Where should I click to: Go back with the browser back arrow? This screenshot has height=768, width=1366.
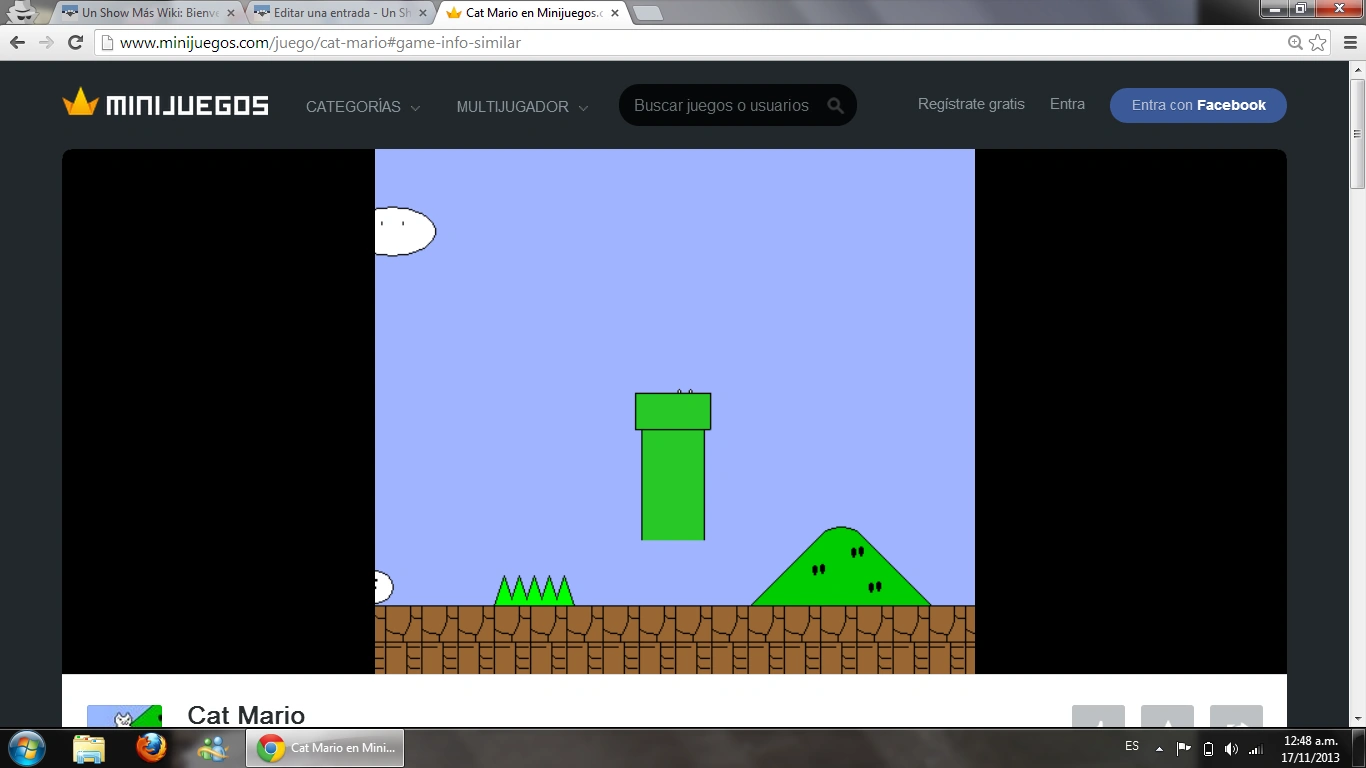pos(17,42)
